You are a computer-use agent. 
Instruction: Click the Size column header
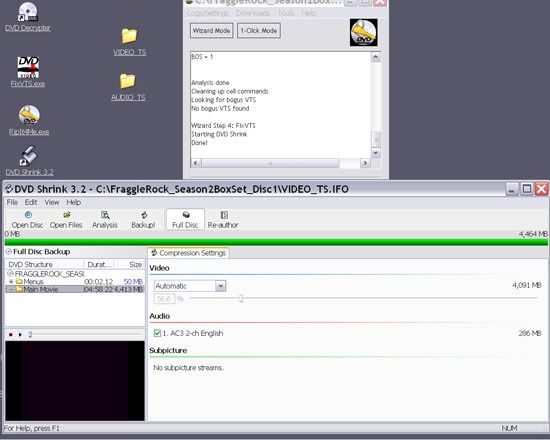129,264
